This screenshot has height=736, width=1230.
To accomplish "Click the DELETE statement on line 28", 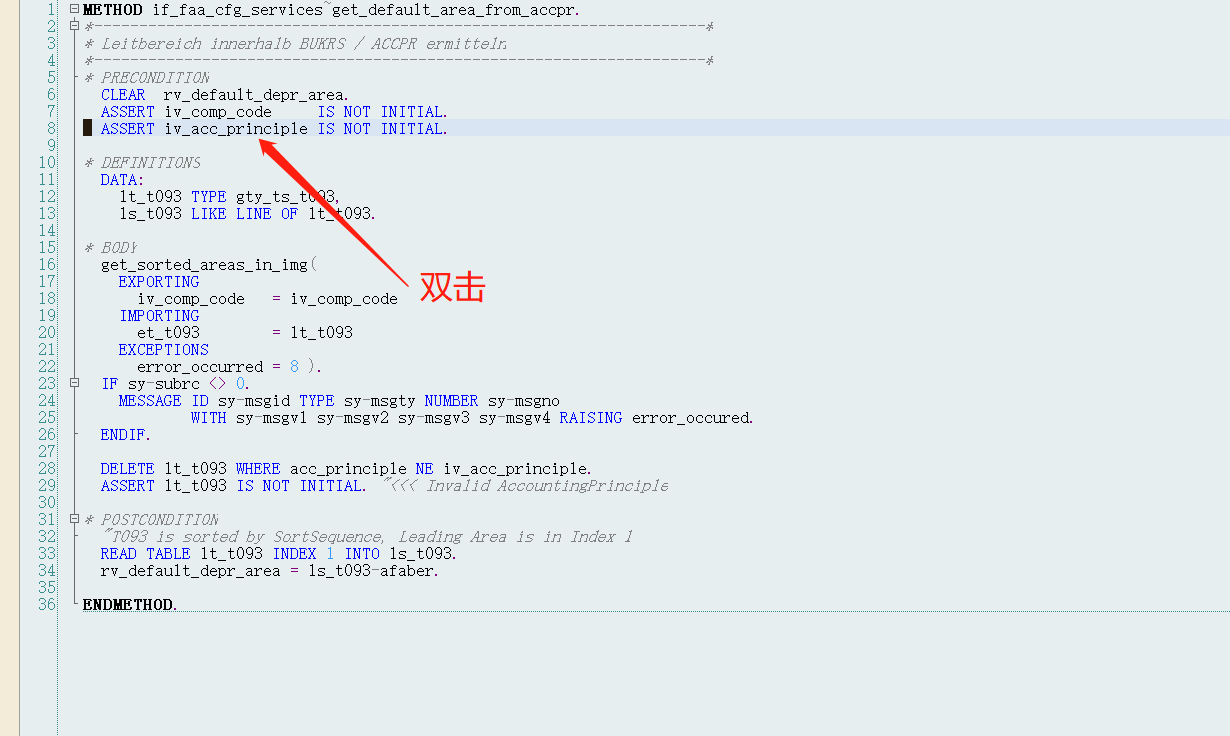I will point(126,468).
